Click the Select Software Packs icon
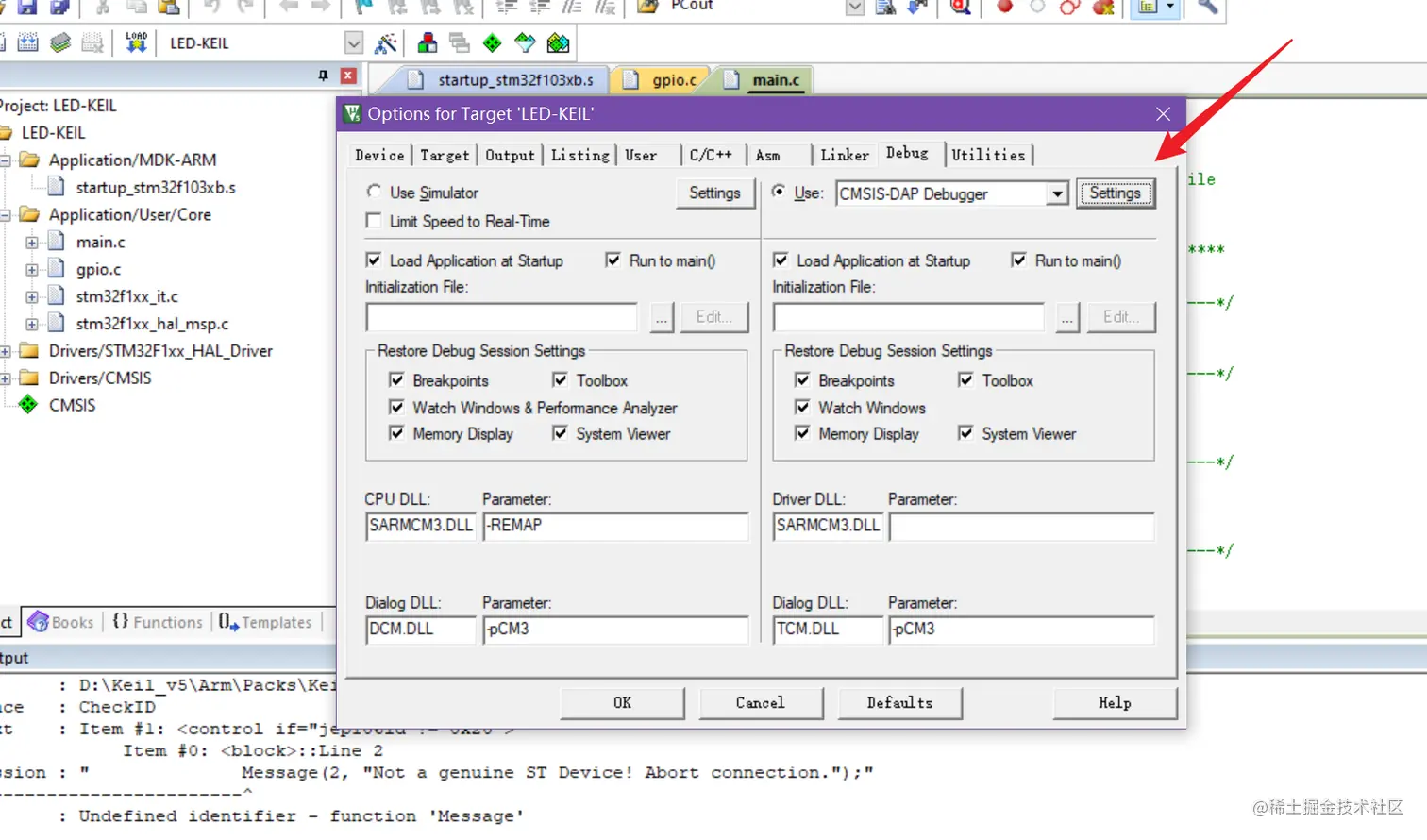The image size is (1427, 840). click(x=525, y=43)
